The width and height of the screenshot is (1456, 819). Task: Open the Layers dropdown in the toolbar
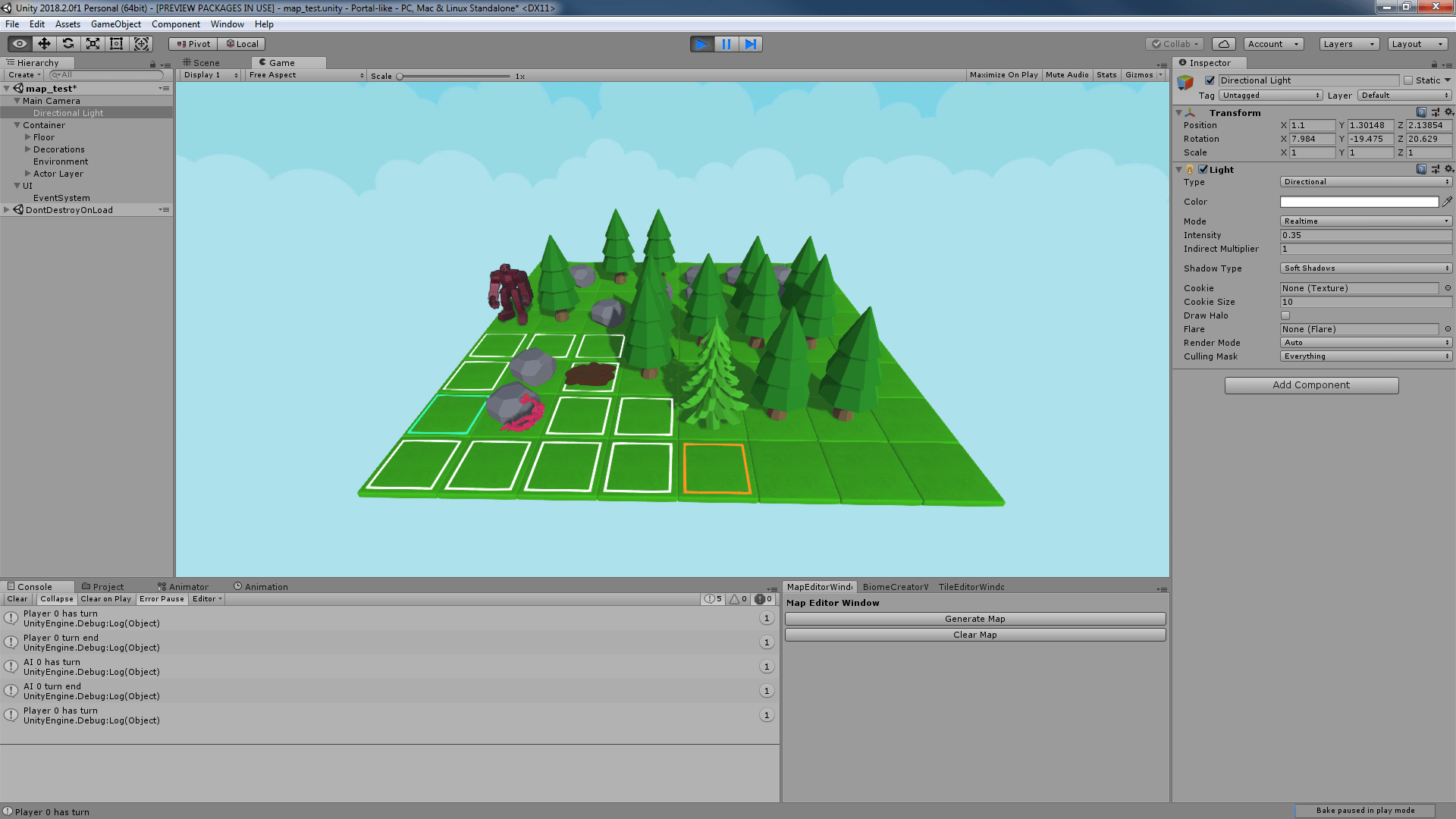(1348, 43)
